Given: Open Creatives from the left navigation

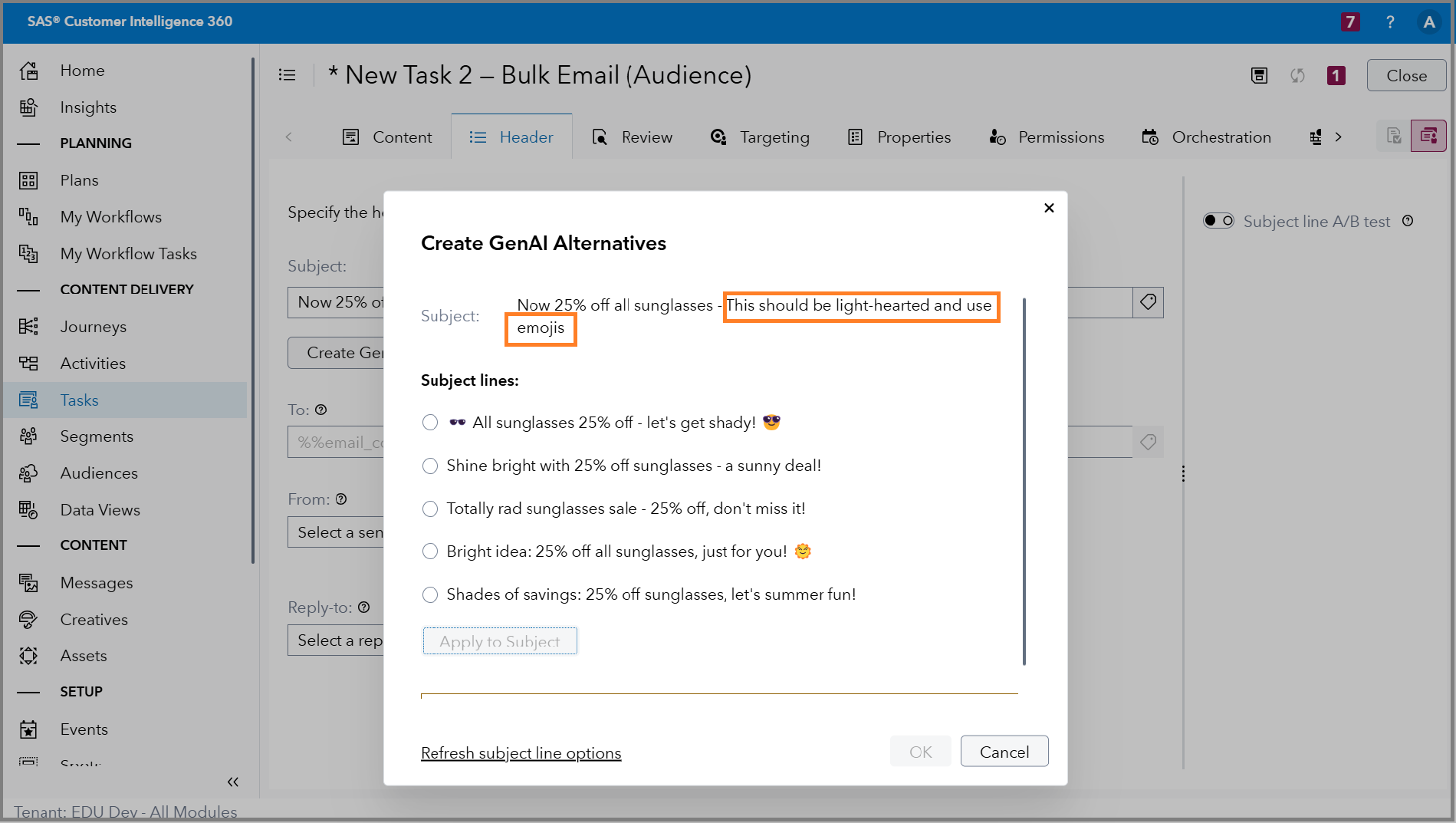Looking at the screenshot, I should pyautogui.click(x=94, y=619).
